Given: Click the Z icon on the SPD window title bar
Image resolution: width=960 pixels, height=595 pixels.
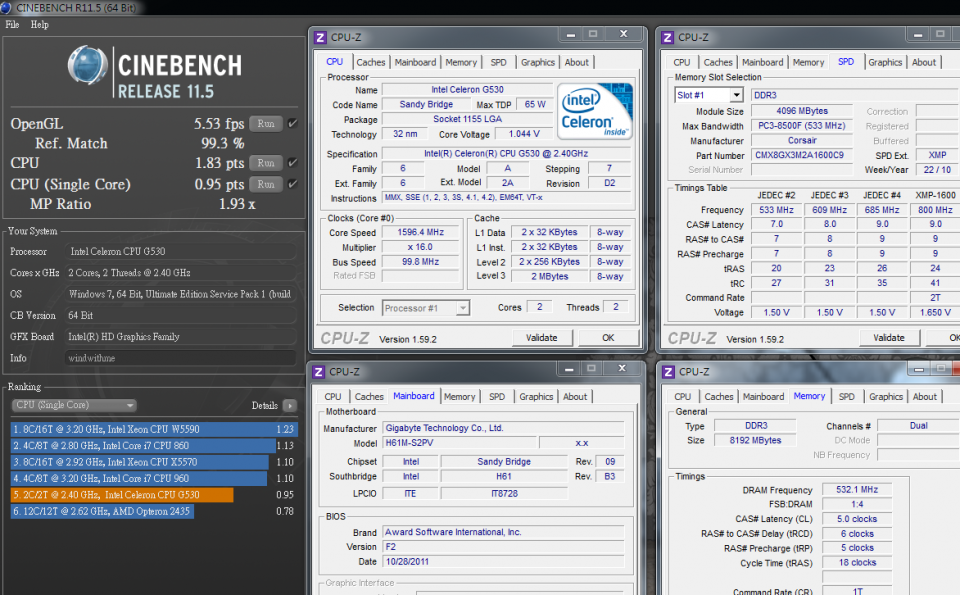Looking at the screenshot, I should (x=666, y=36).
